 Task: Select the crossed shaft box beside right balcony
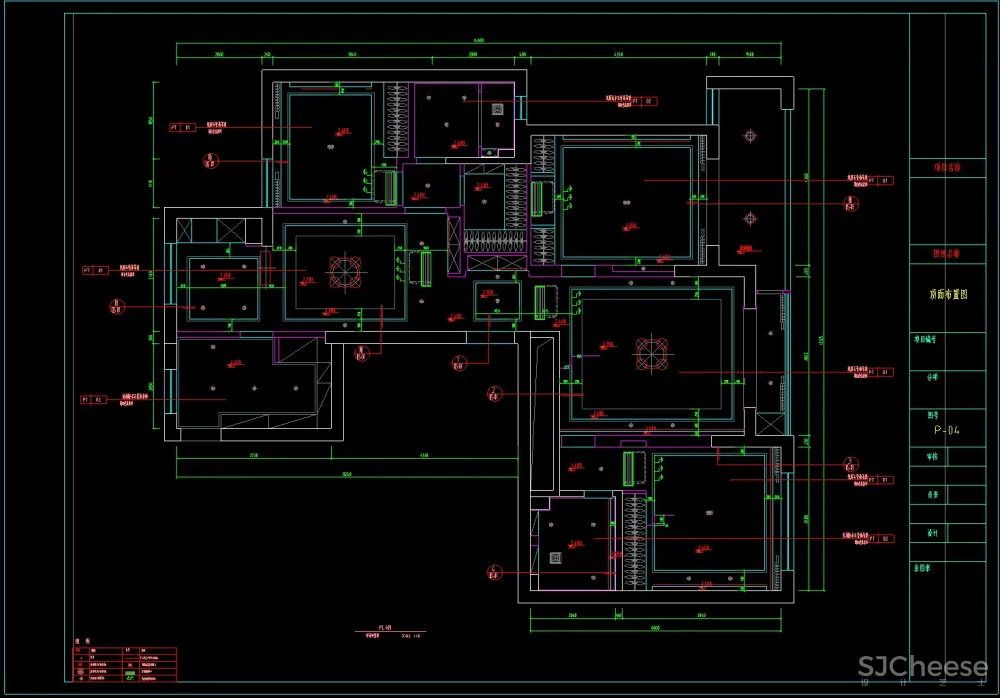[x=769, y=423]
